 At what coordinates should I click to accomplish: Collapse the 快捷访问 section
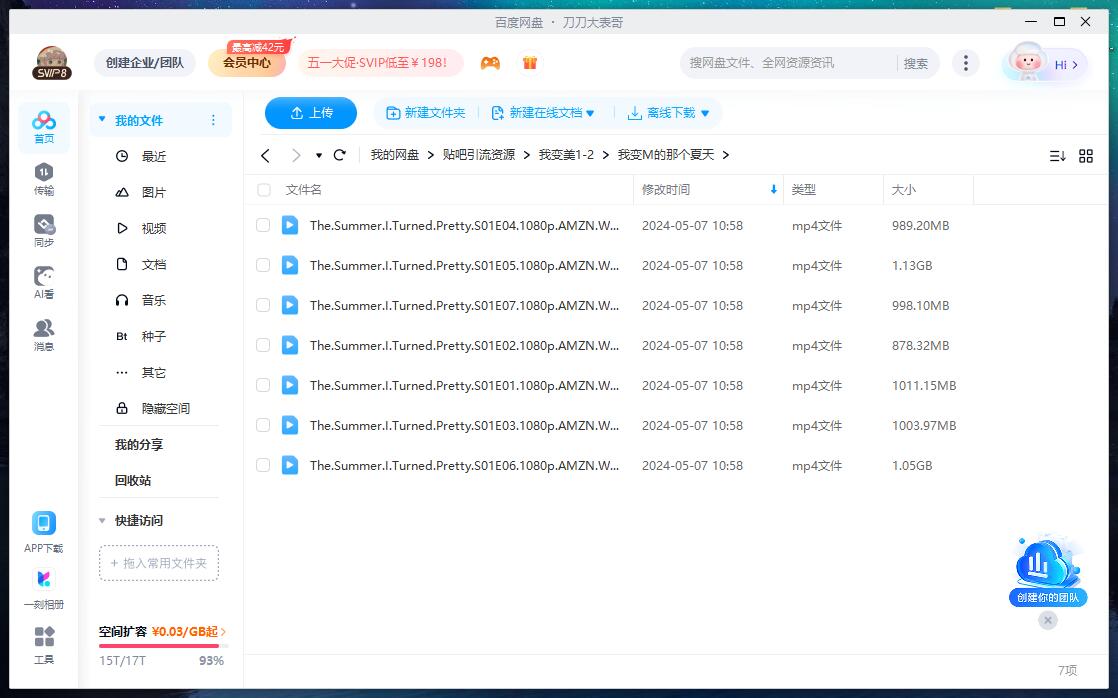click(102, 521)
